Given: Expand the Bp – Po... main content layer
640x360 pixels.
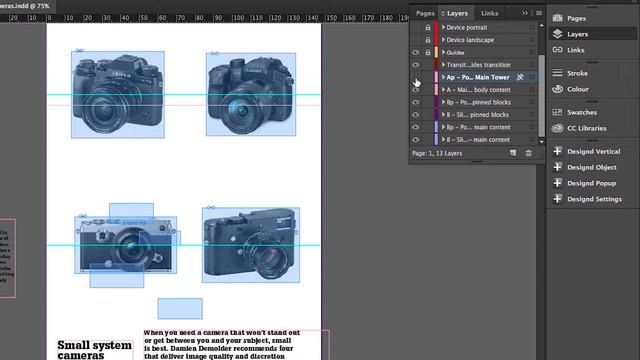Looking at the screenshot, I should (x=443, y=127).
